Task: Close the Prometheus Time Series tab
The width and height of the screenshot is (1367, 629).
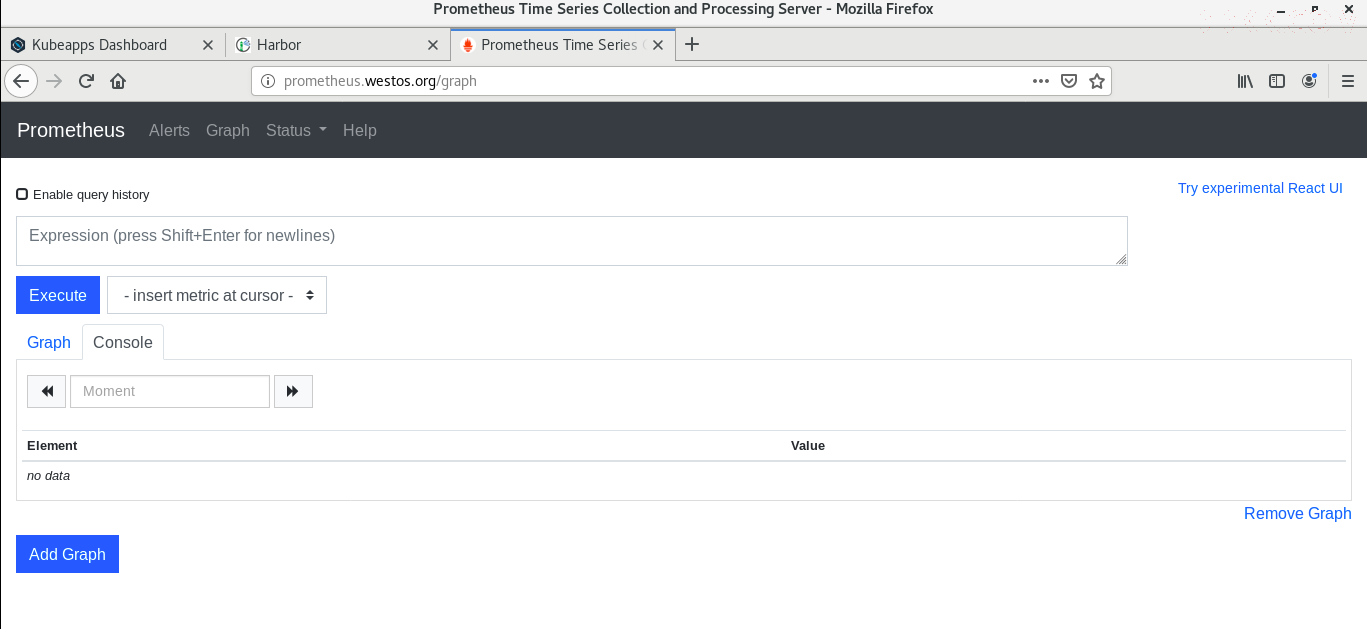Action: 659,45
